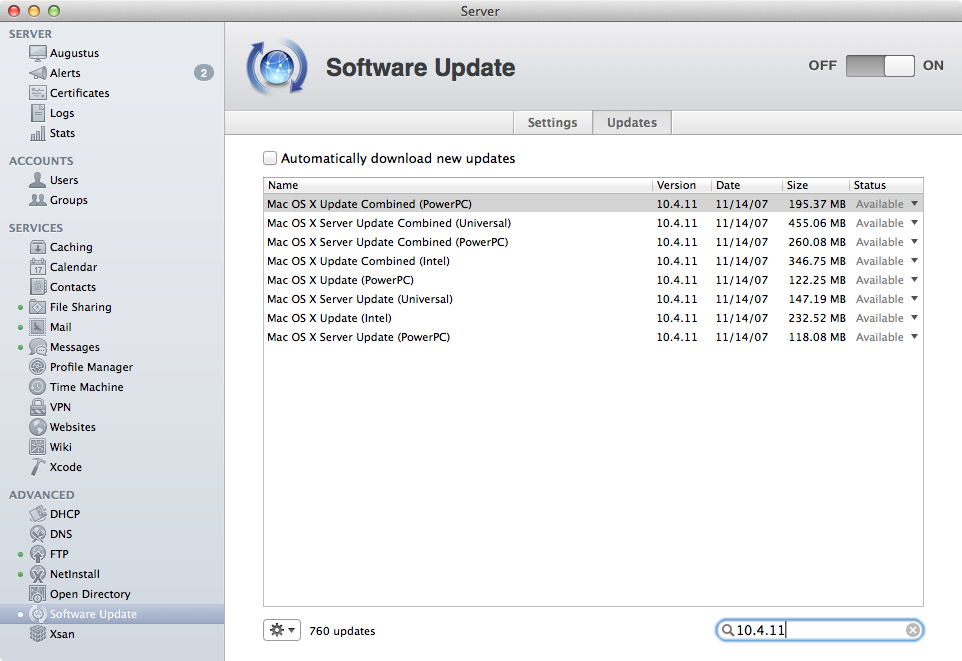The width and height of the screenshot is (962, 661).
Task: Sort updates by Date column header
Action: pyautogui.click(x=746, y=185)
